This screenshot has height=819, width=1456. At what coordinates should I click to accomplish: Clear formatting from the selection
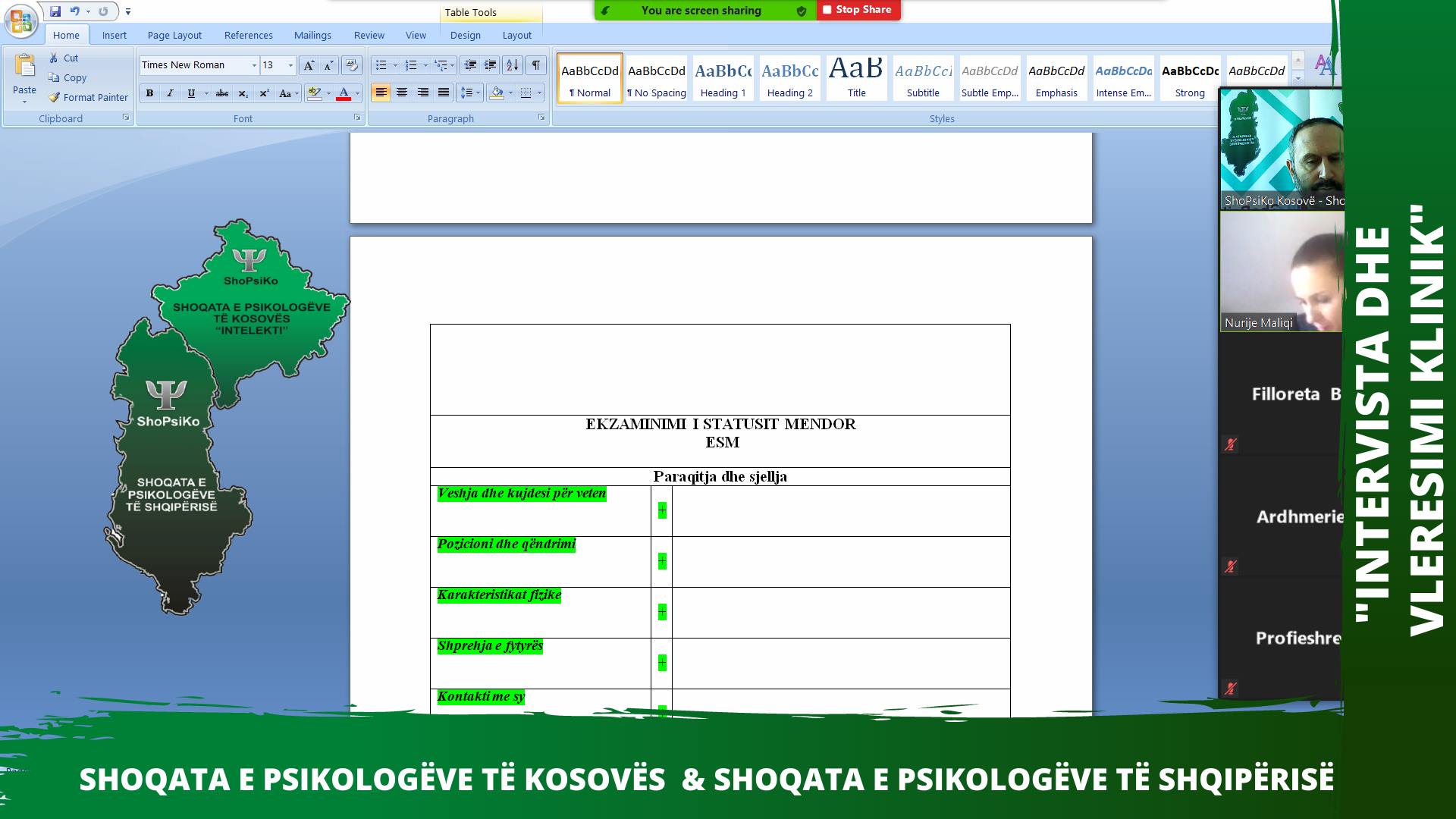351,65
